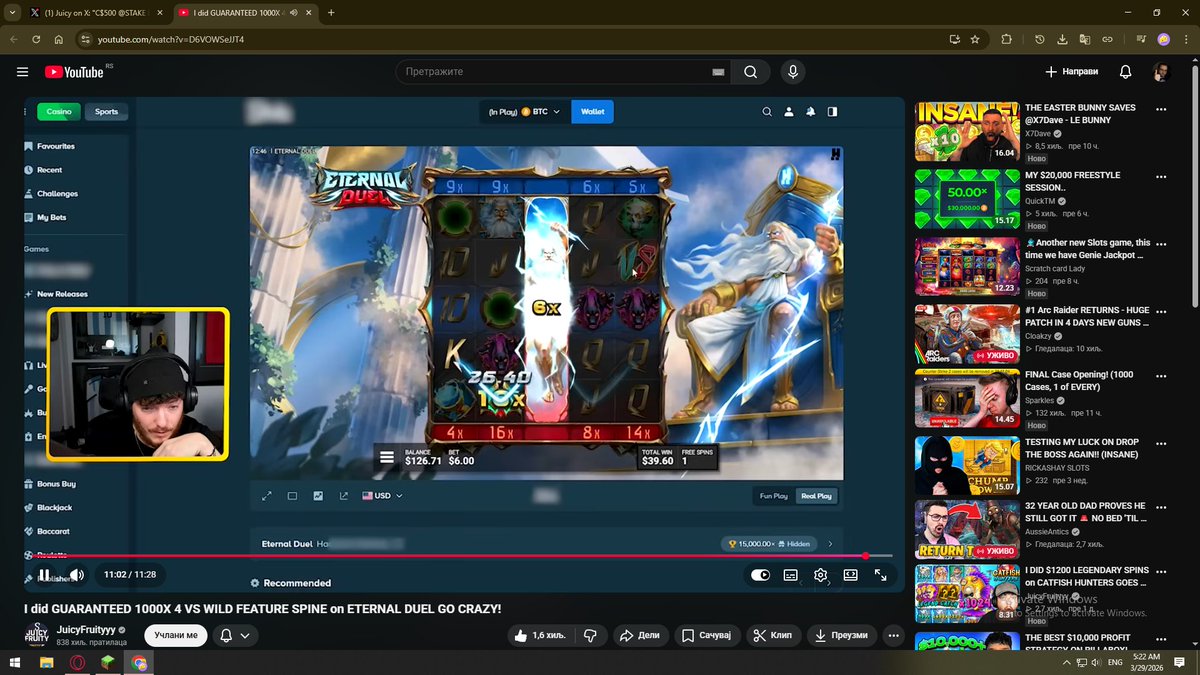The height and width of the screenshot is (675, 1200).
Task: Pause the video
Action: tap(44, 574)
